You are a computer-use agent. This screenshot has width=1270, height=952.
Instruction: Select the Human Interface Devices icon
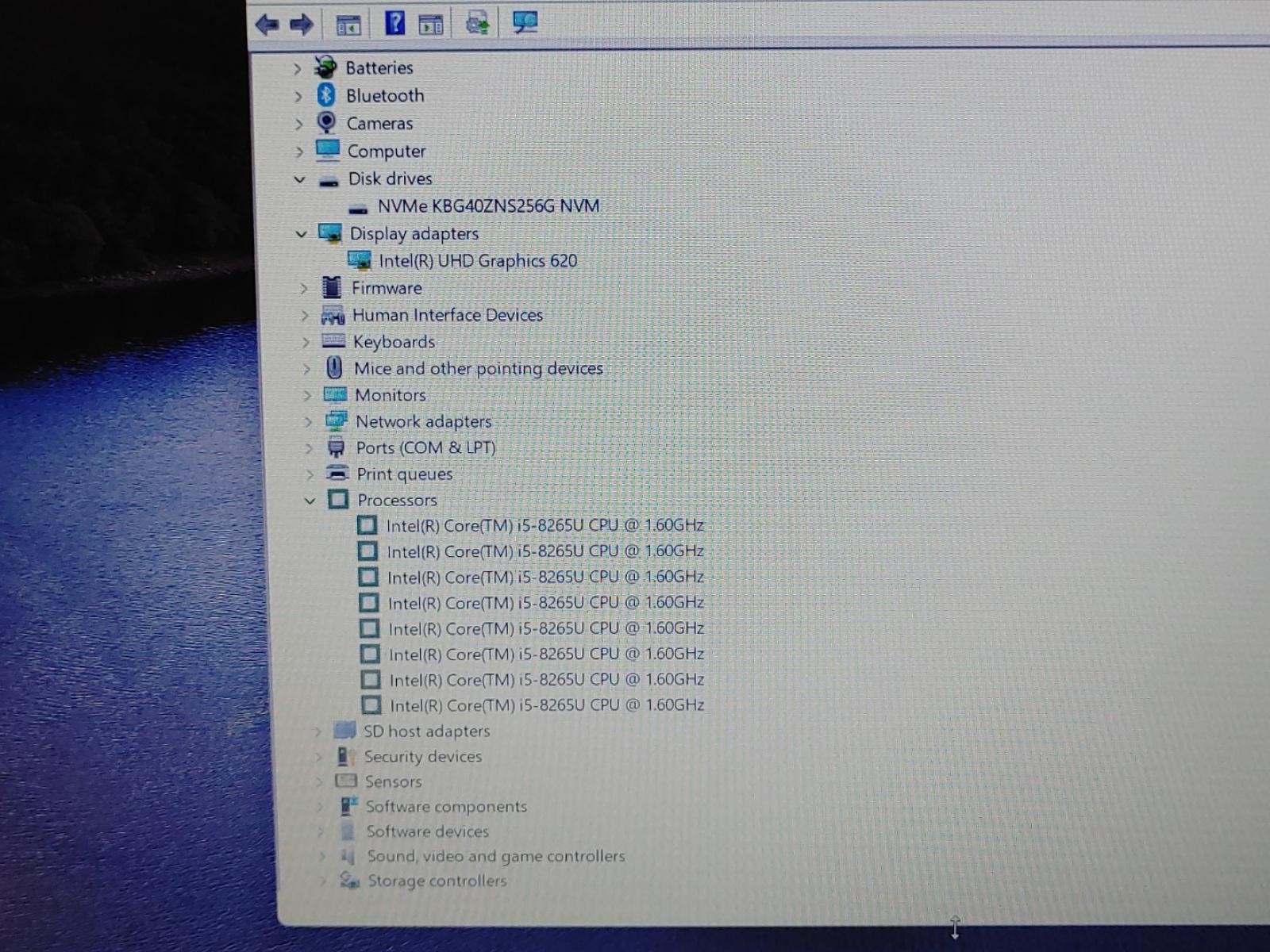coord(333,316)
